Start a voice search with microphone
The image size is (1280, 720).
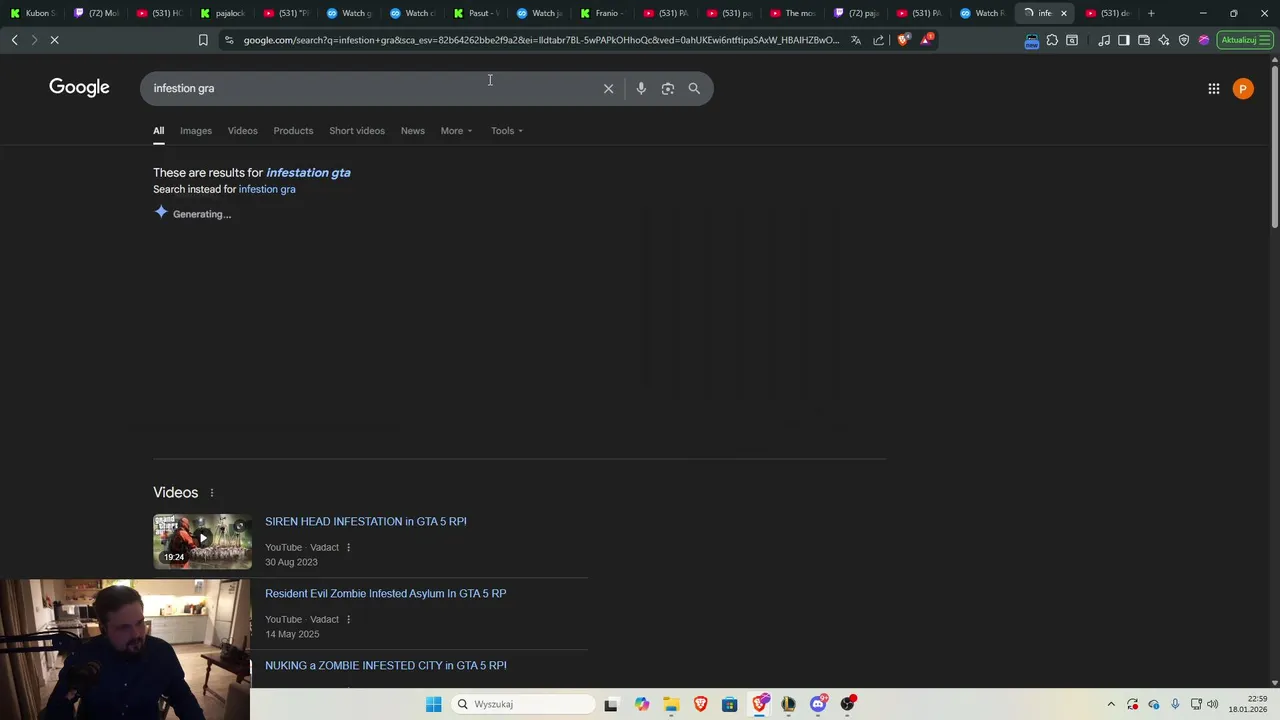click(x=641, y=88)
